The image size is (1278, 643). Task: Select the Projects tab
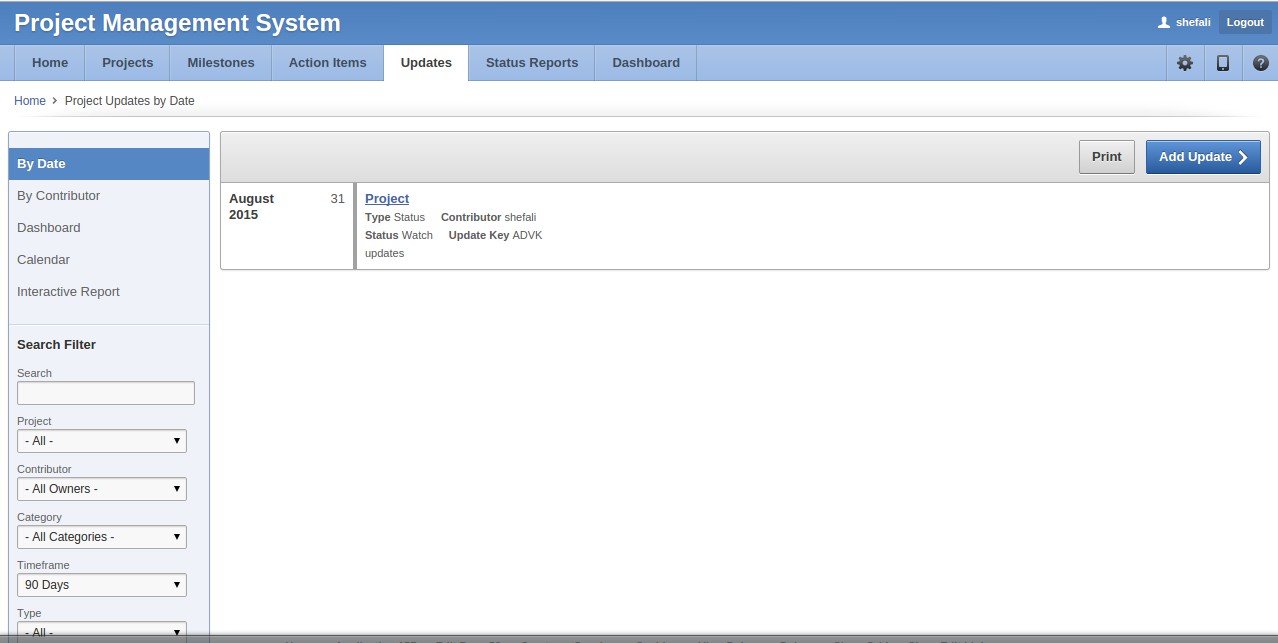(x=128, y=63)
